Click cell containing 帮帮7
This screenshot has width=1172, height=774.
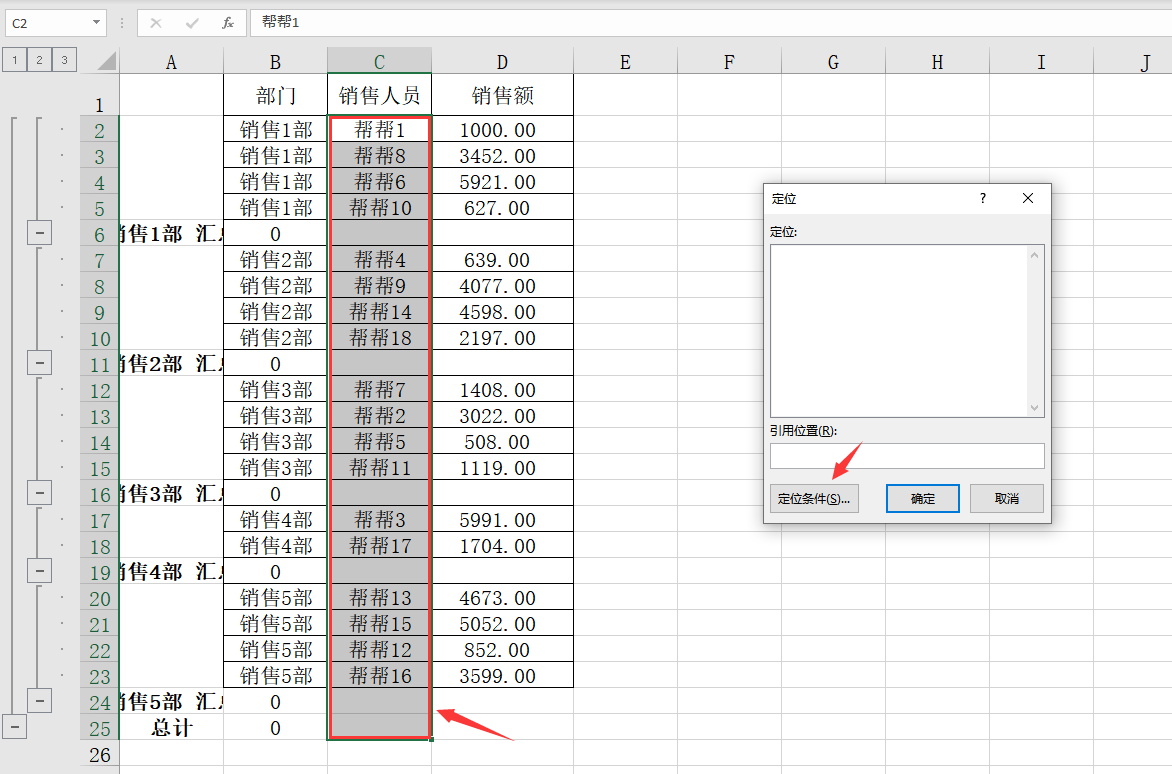click(379, 389)
